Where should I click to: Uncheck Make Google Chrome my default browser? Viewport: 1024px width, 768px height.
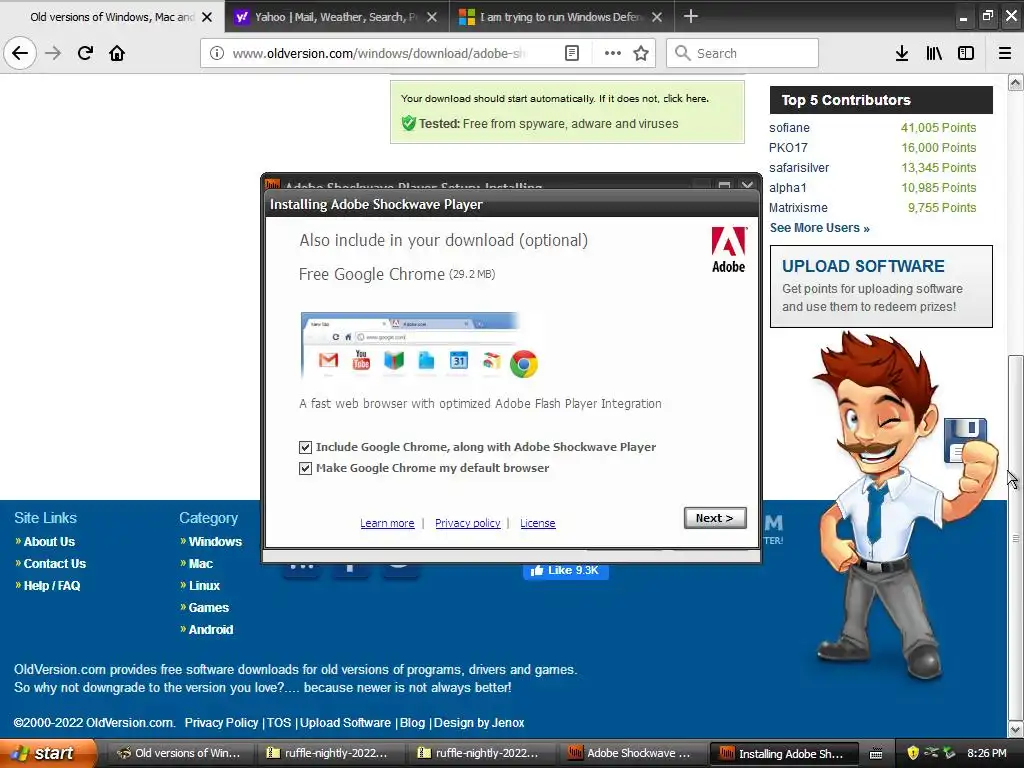pyautogui.click(x=305, y=468)
